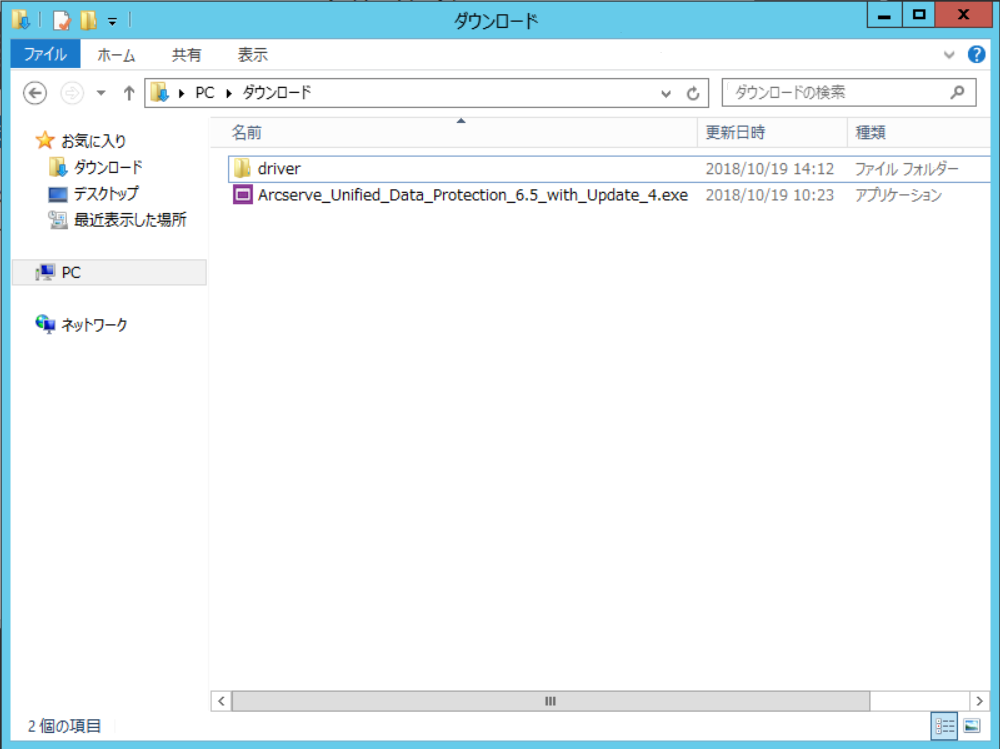Select the driver folder
Image resolution: width=1000 pixels, height=749 pixels.
[609, 168]
